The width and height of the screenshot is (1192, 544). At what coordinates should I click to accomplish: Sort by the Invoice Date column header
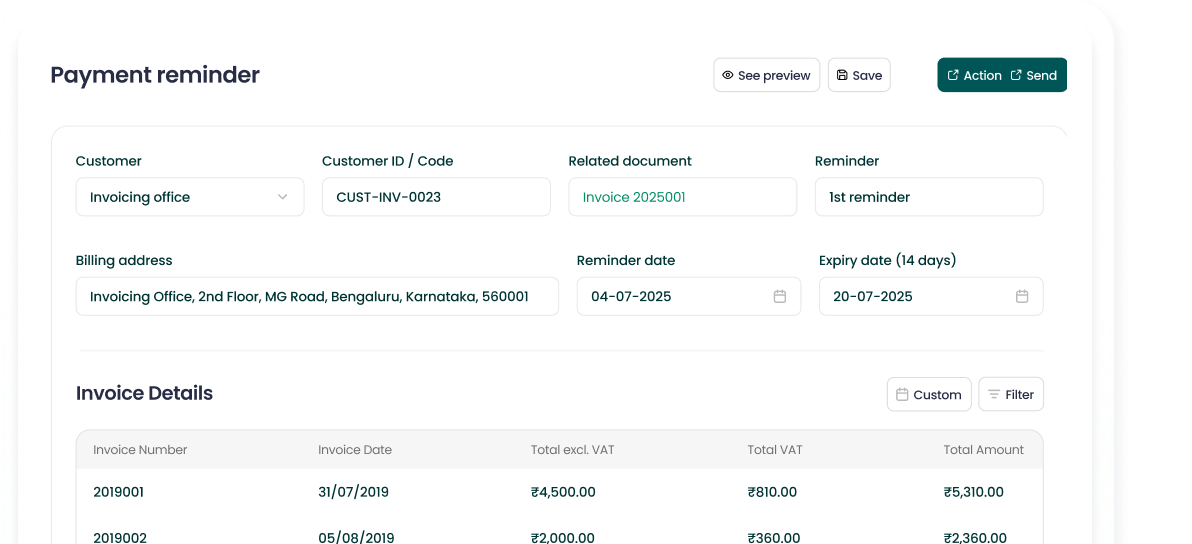click(x=355, y=450)
